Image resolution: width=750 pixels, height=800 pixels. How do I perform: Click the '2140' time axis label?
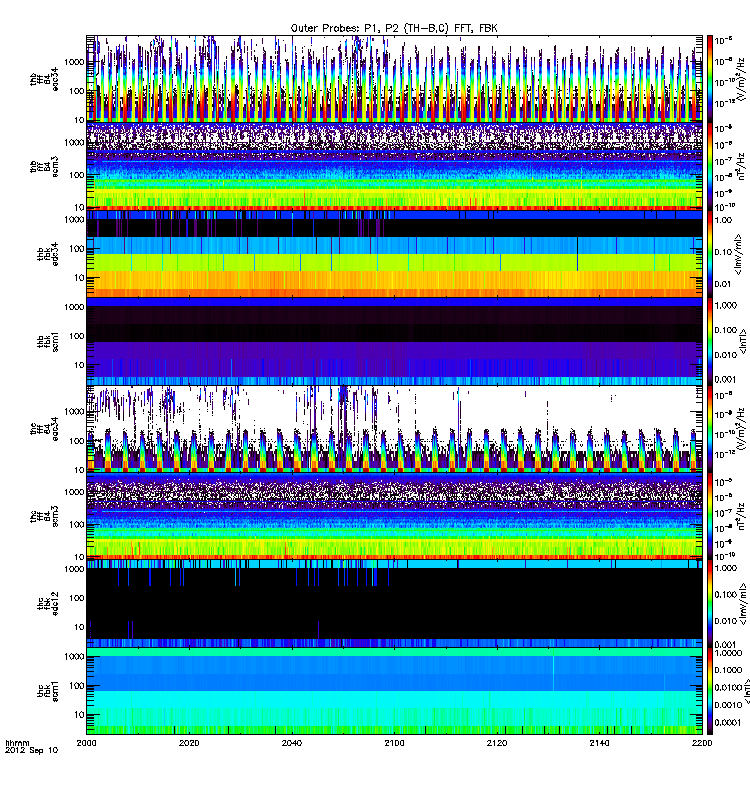pyautogui.click(x=599, y=743)
